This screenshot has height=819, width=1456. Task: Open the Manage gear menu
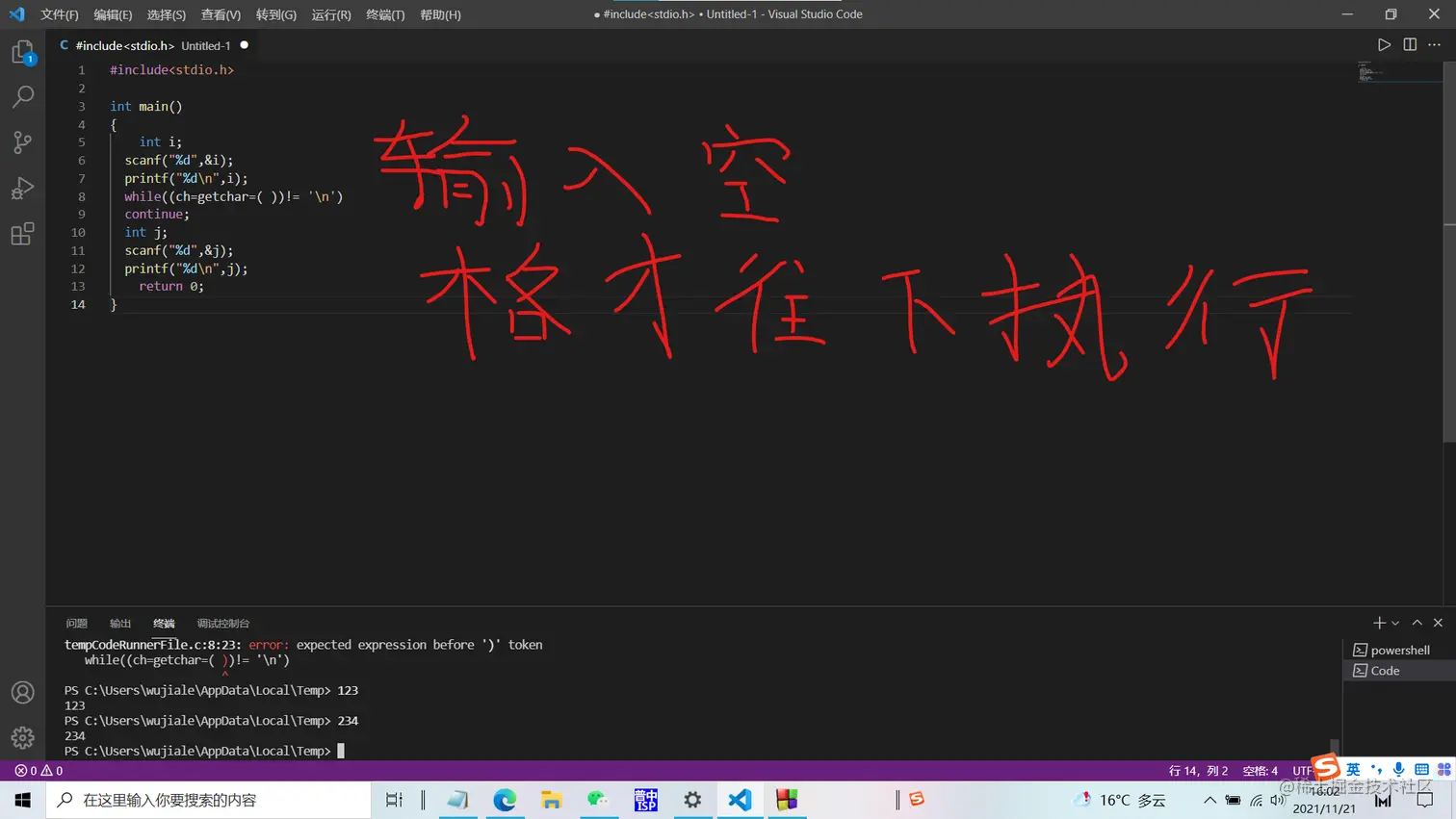[x=23, y=738]
